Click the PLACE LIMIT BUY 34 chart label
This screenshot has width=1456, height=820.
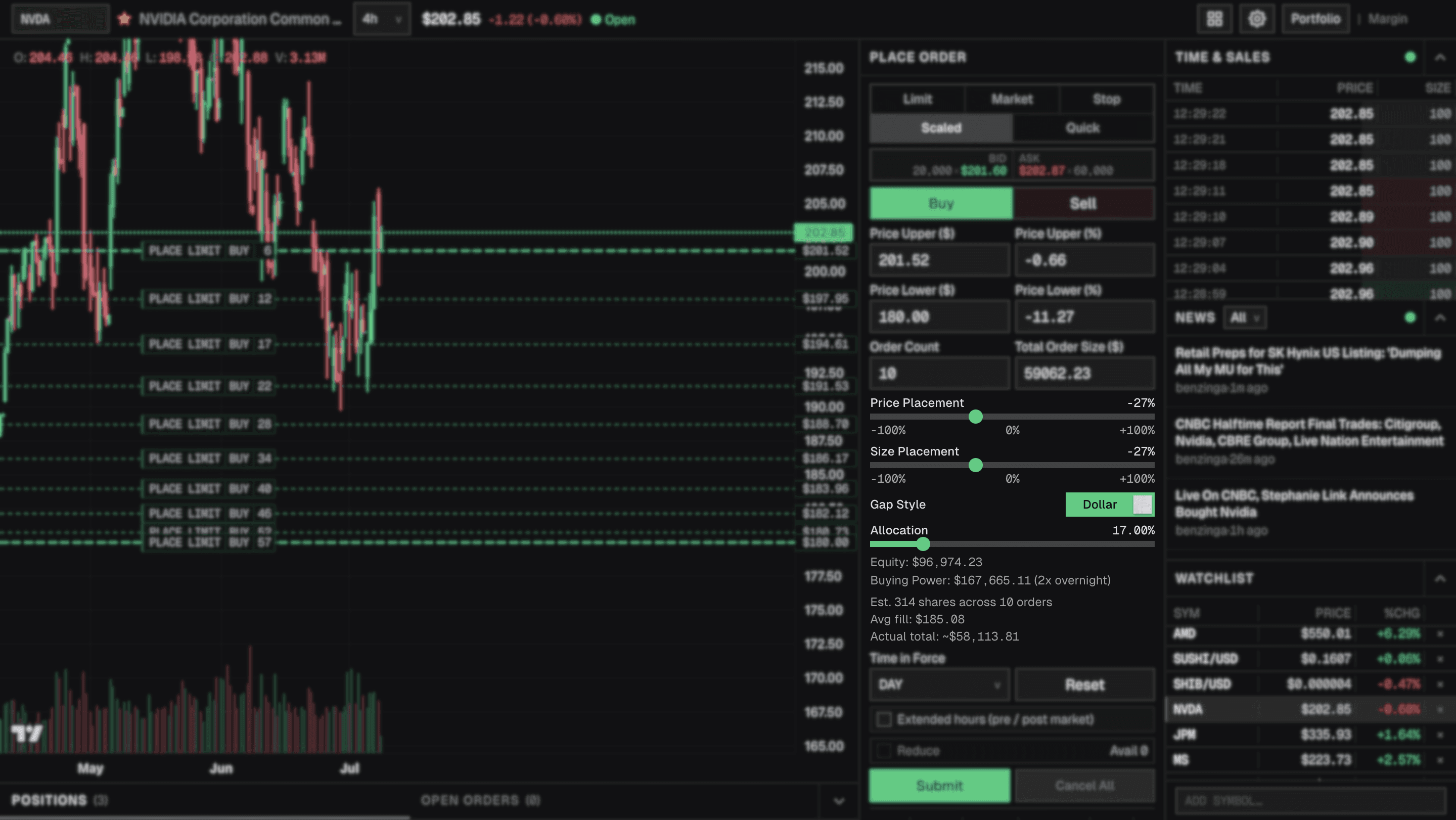click(x=209, y=459)
